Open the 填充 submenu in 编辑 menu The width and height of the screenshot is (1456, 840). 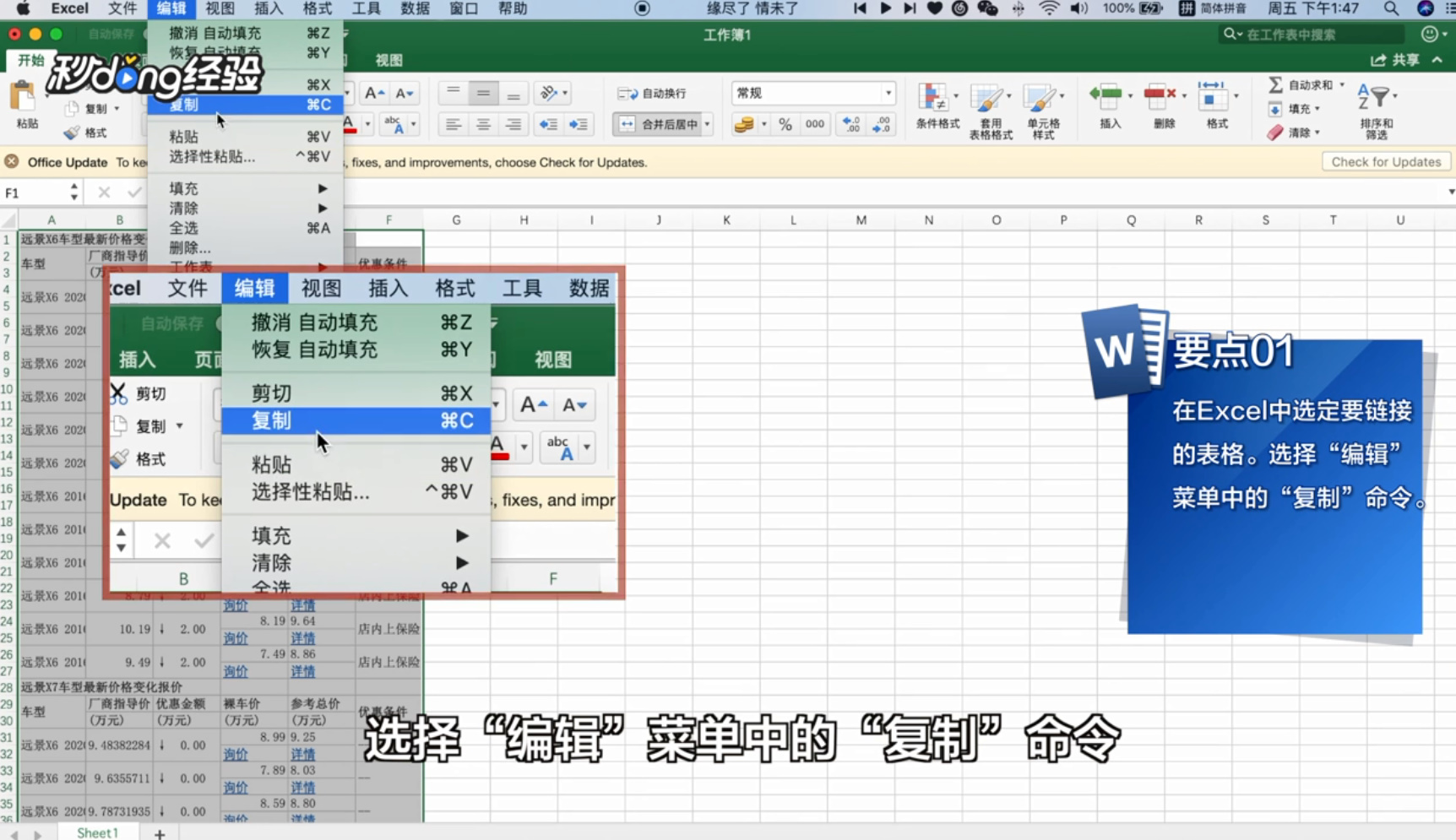(x=246, y=188)
